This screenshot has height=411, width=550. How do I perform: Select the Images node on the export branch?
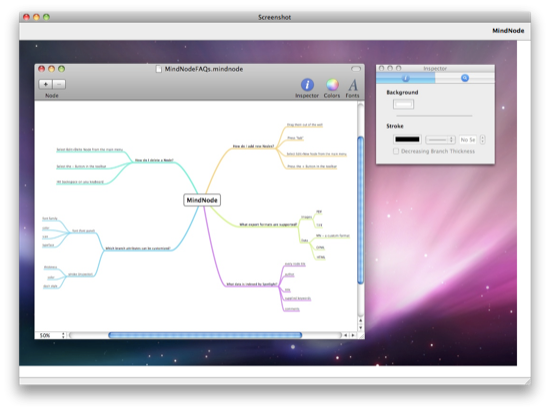[307, 217]
